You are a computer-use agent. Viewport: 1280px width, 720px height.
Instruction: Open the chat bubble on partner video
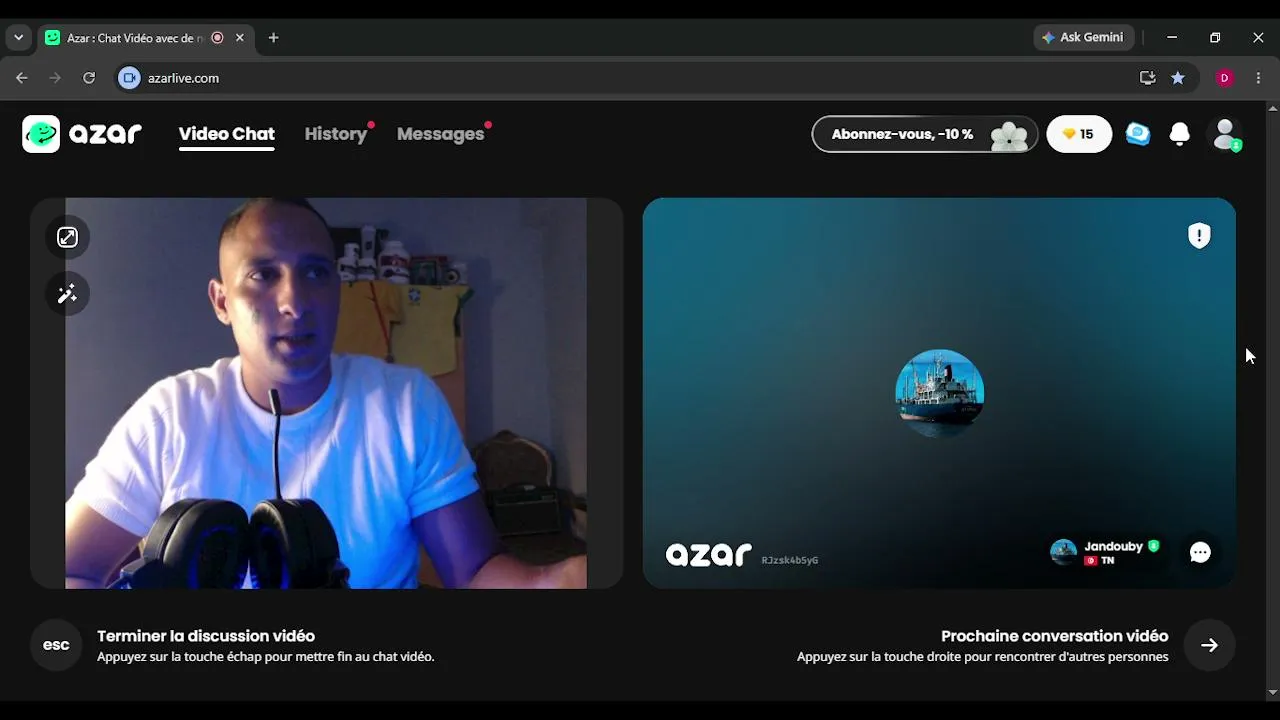1200,553
